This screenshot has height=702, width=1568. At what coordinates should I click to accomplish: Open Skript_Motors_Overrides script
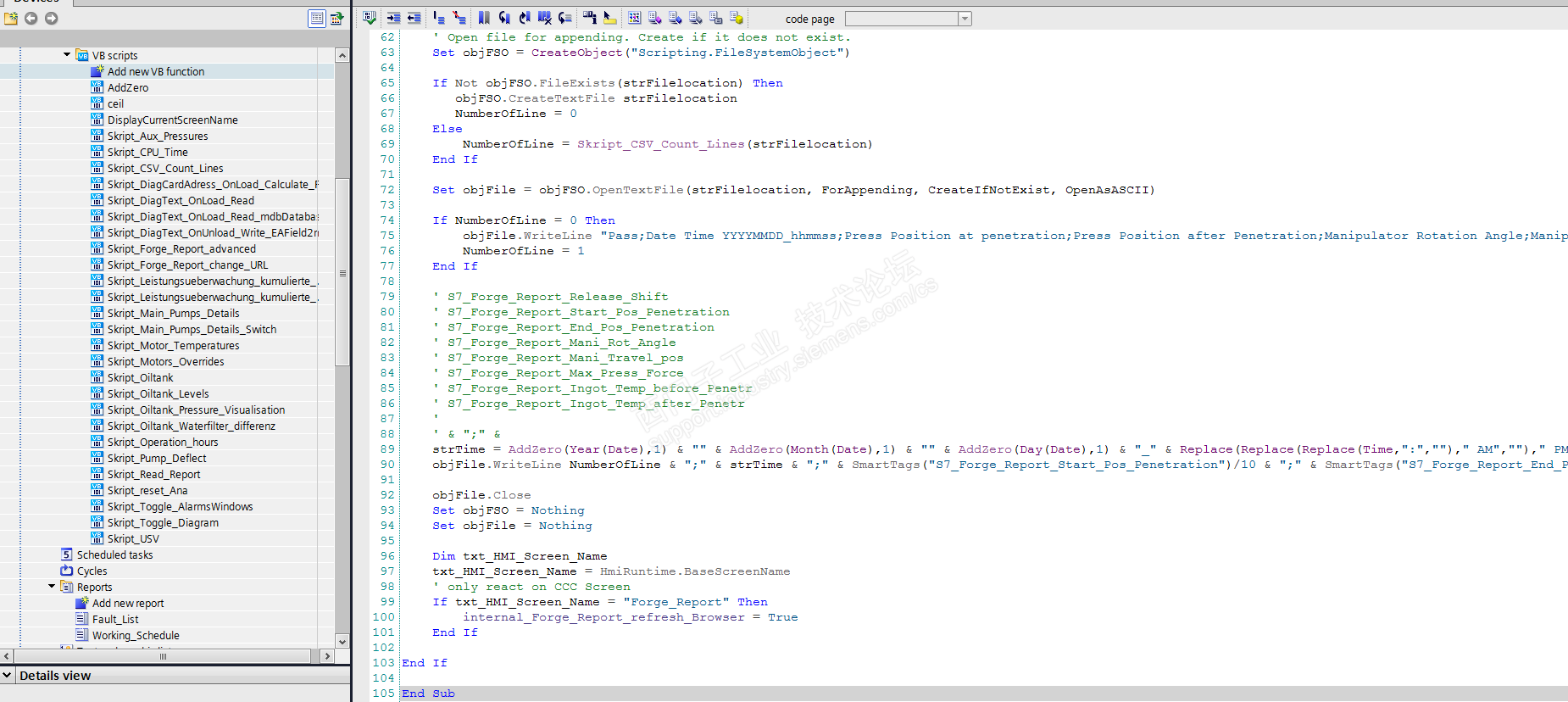165,362
